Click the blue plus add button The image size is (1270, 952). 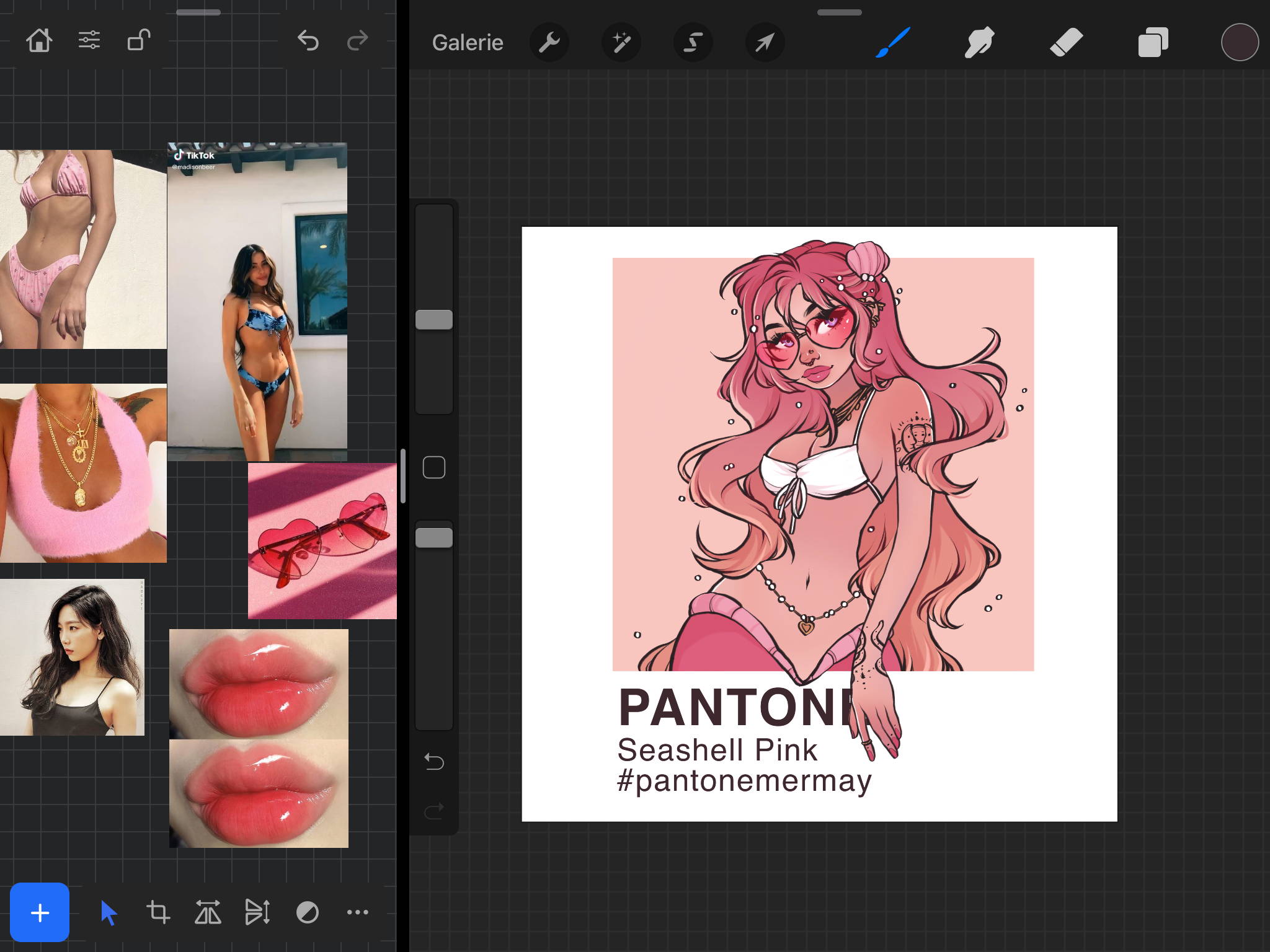point(40,912)
